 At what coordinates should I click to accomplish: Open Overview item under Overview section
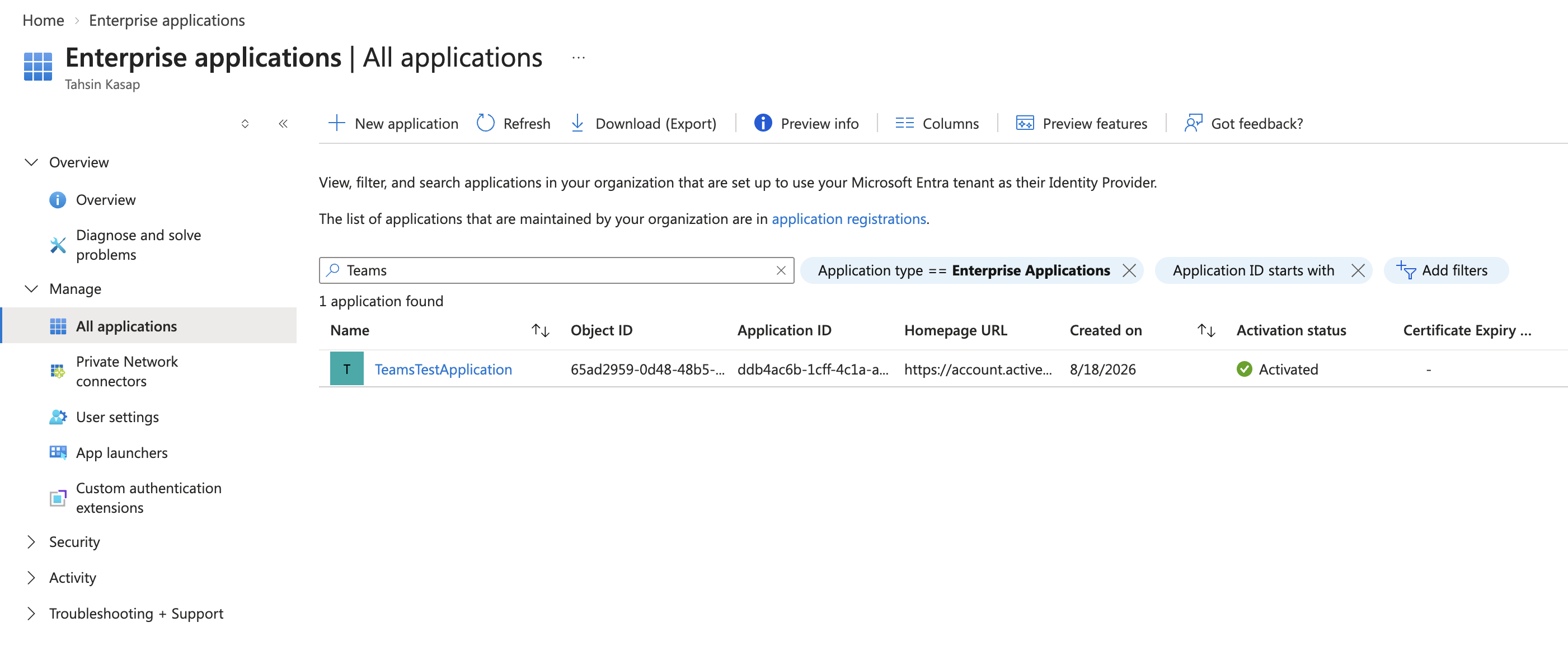click(x=105, y=200)
